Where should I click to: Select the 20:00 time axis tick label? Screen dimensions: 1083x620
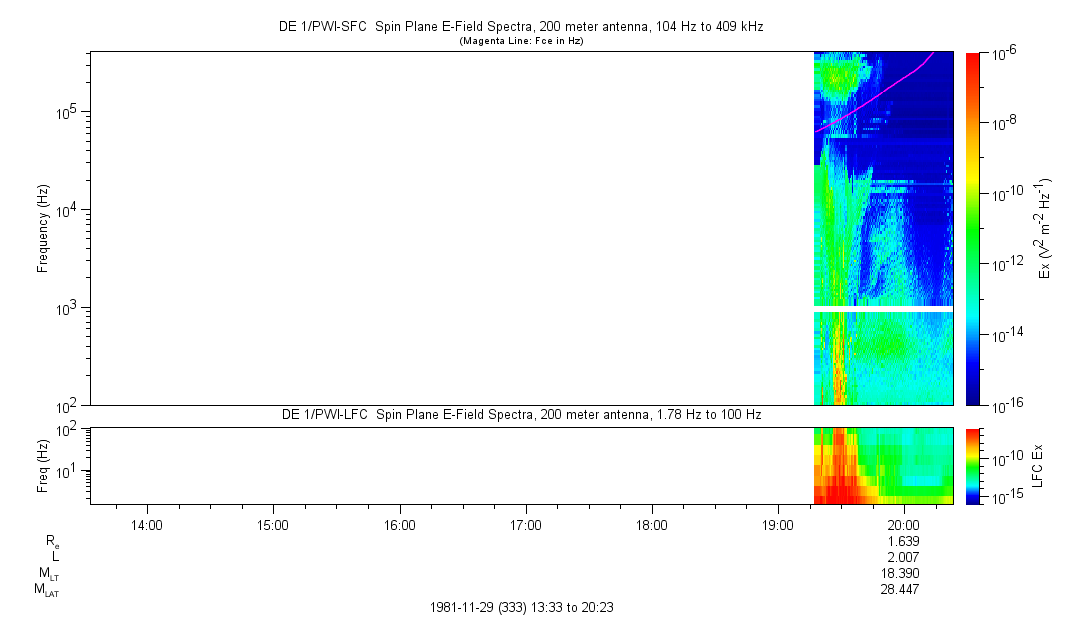(904, 524)
